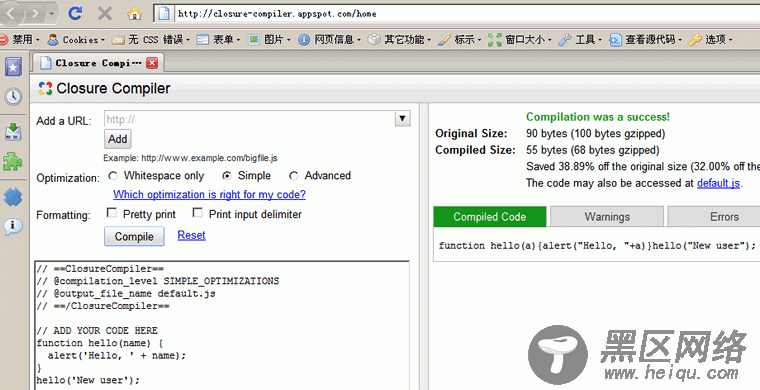Viewport: 760px width, 390px height.
Task: Open the downloads sidebar icon
Action: click(x=13, y=132)
